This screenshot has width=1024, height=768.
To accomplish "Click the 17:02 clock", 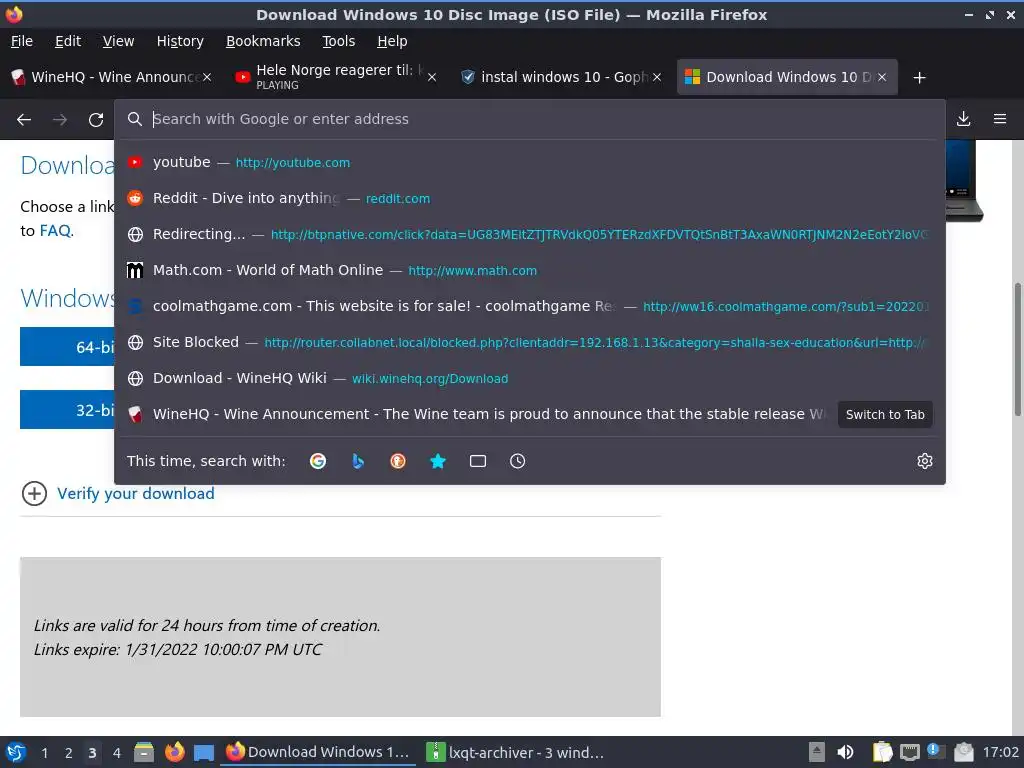I will (1000, 752).
